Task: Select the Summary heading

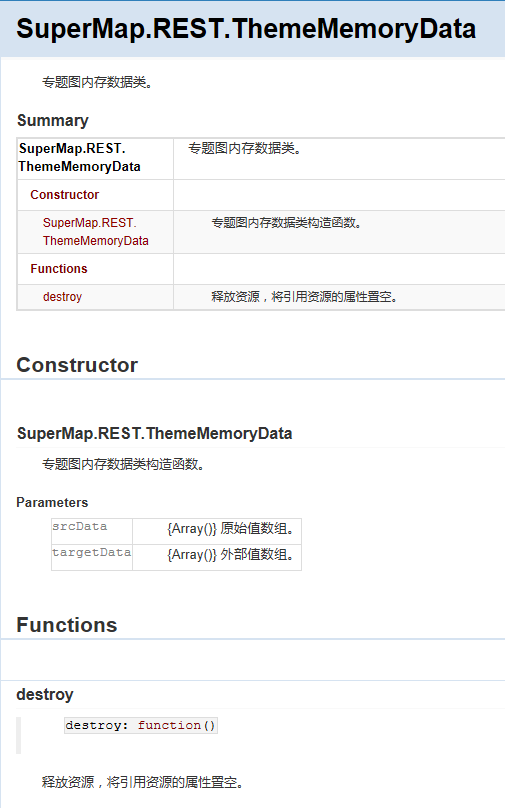Action: (53, 121)
